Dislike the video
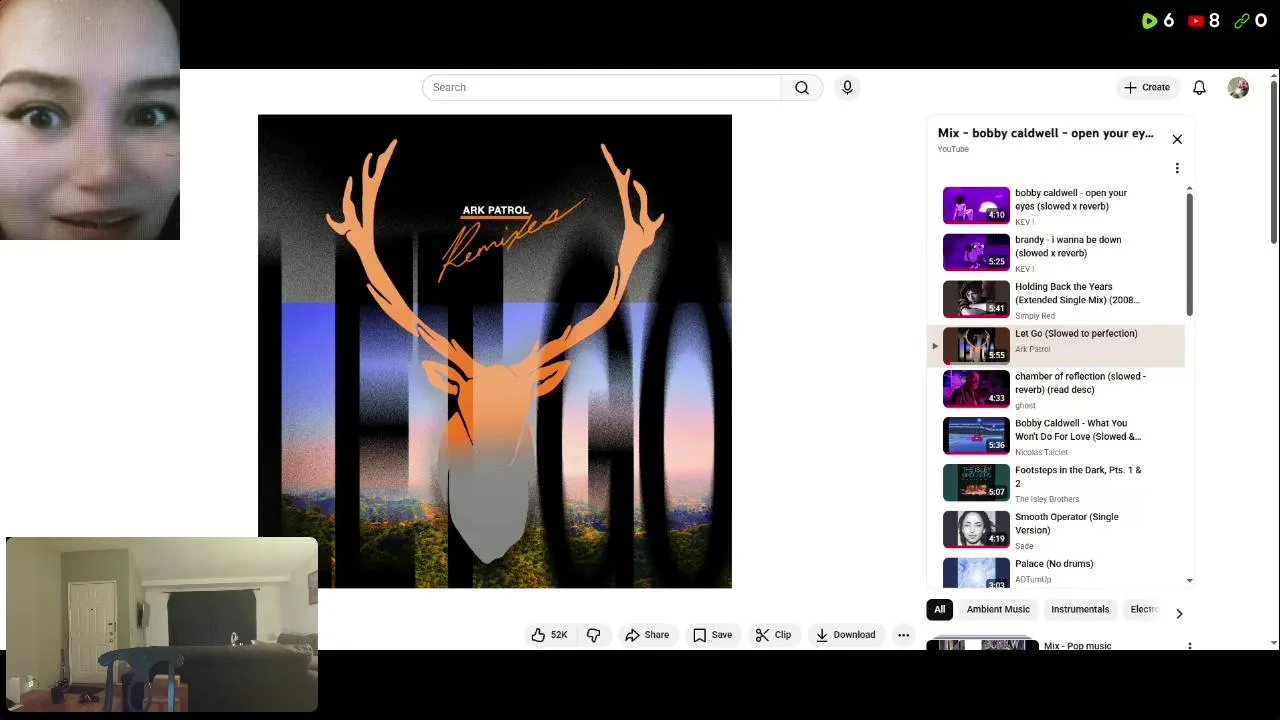Image resolution: width=1280 pixels, height=720 pixels. pos(594,635)
